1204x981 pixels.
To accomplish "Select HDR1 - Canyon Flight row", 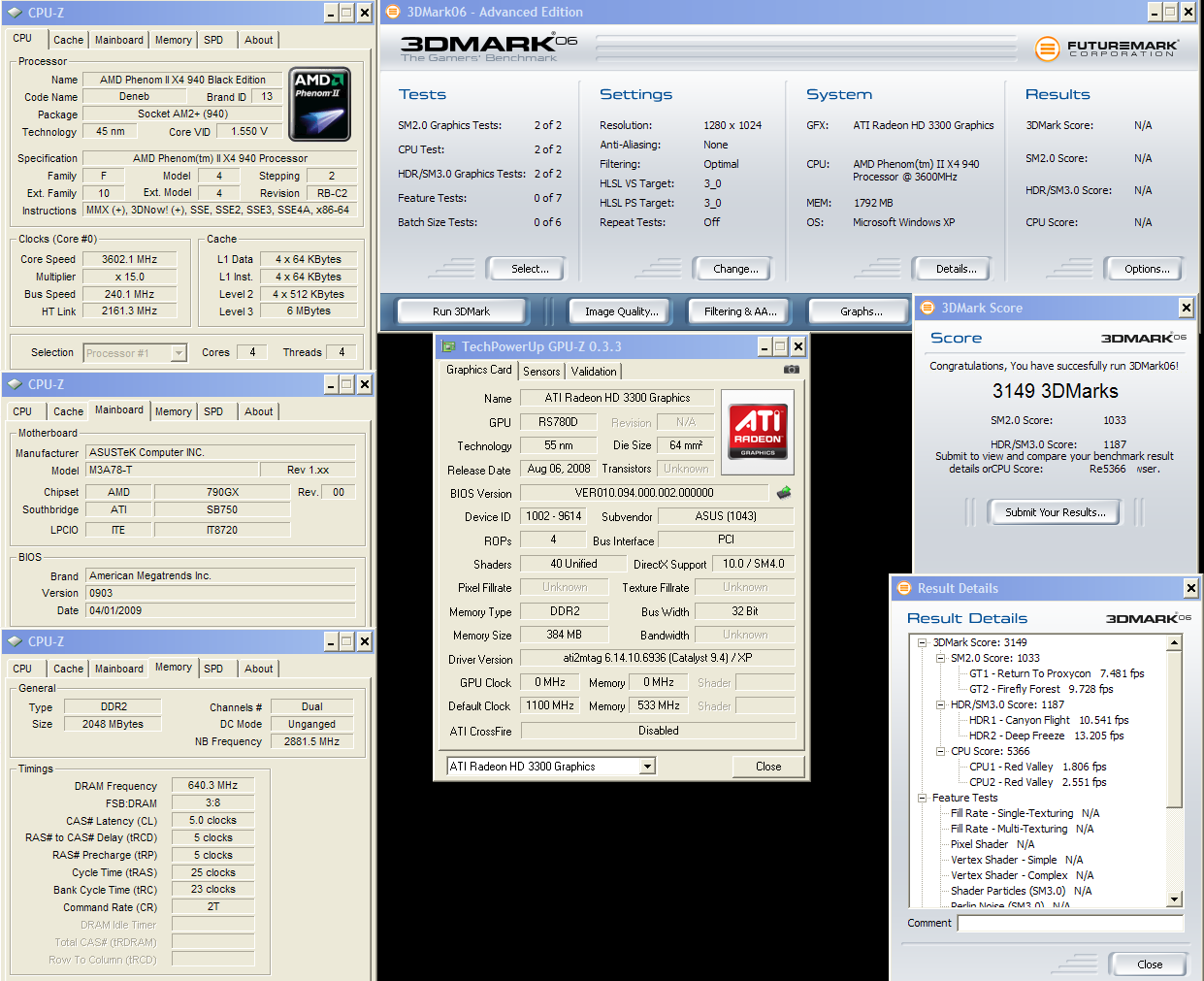I will click(1049, 720).
